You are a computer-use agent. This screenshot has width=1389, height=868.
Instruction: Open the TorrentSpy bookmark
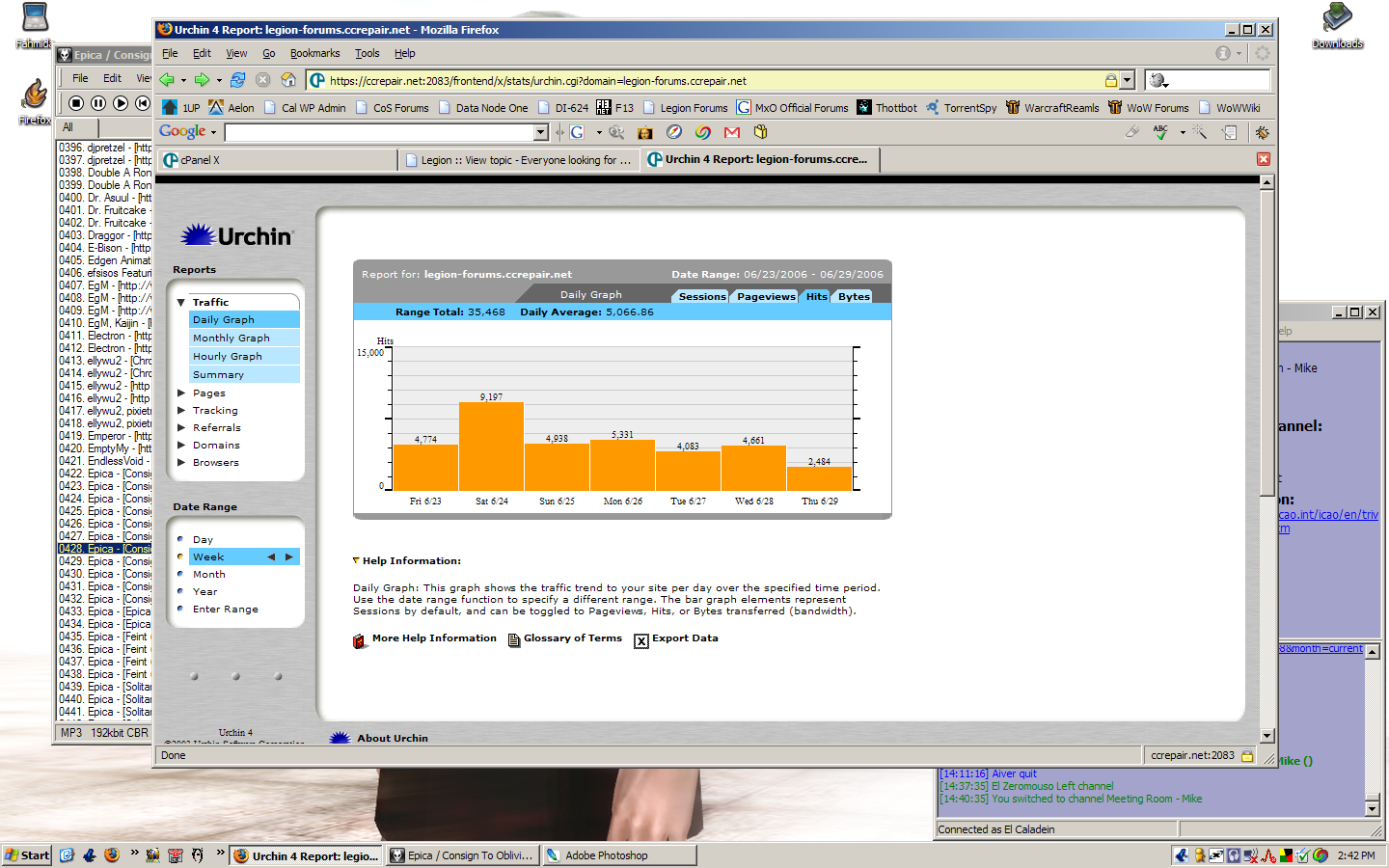tap(961, 107)
